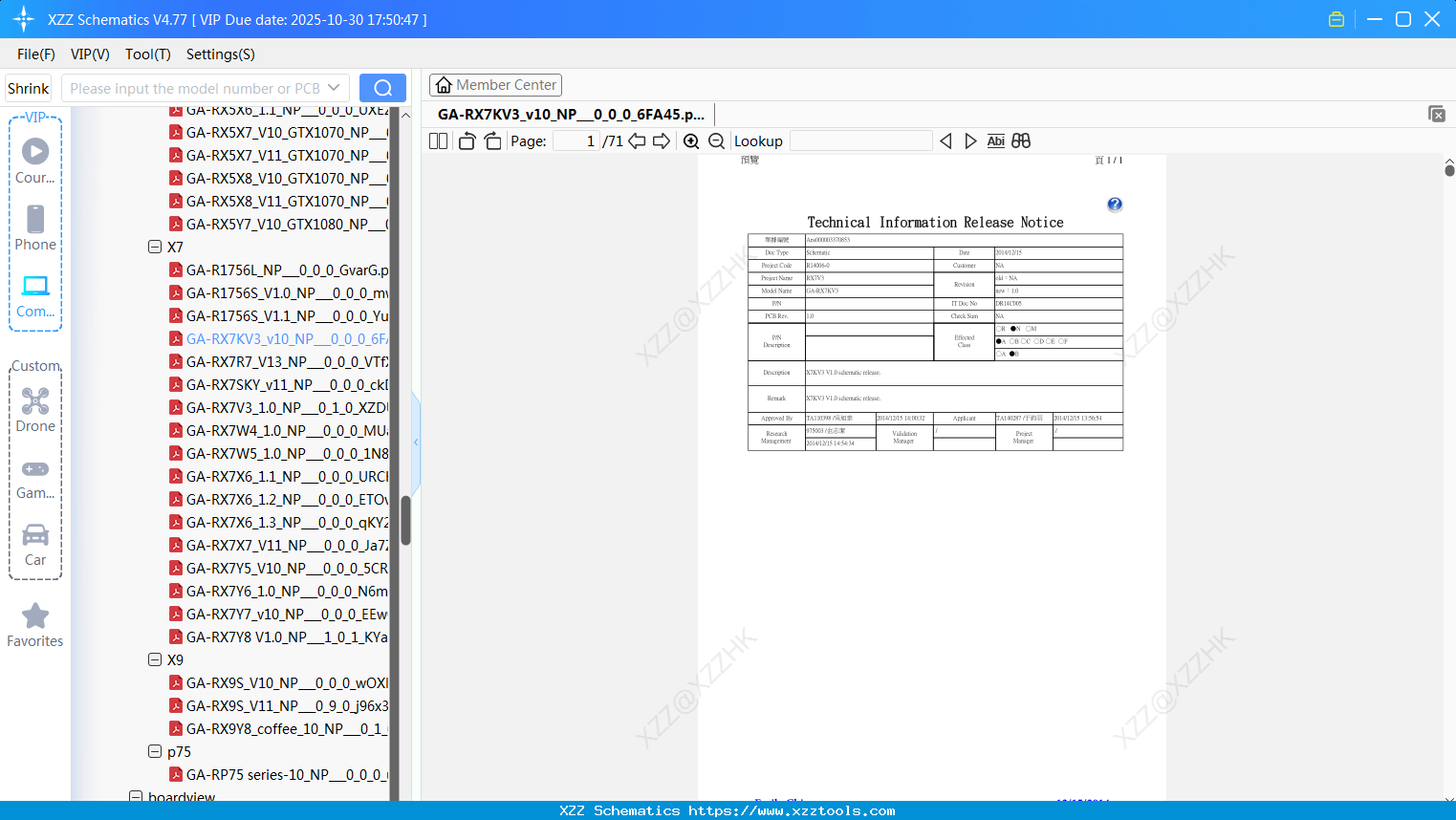Find next lookup match
The image size is (1456, 820).
970,140
